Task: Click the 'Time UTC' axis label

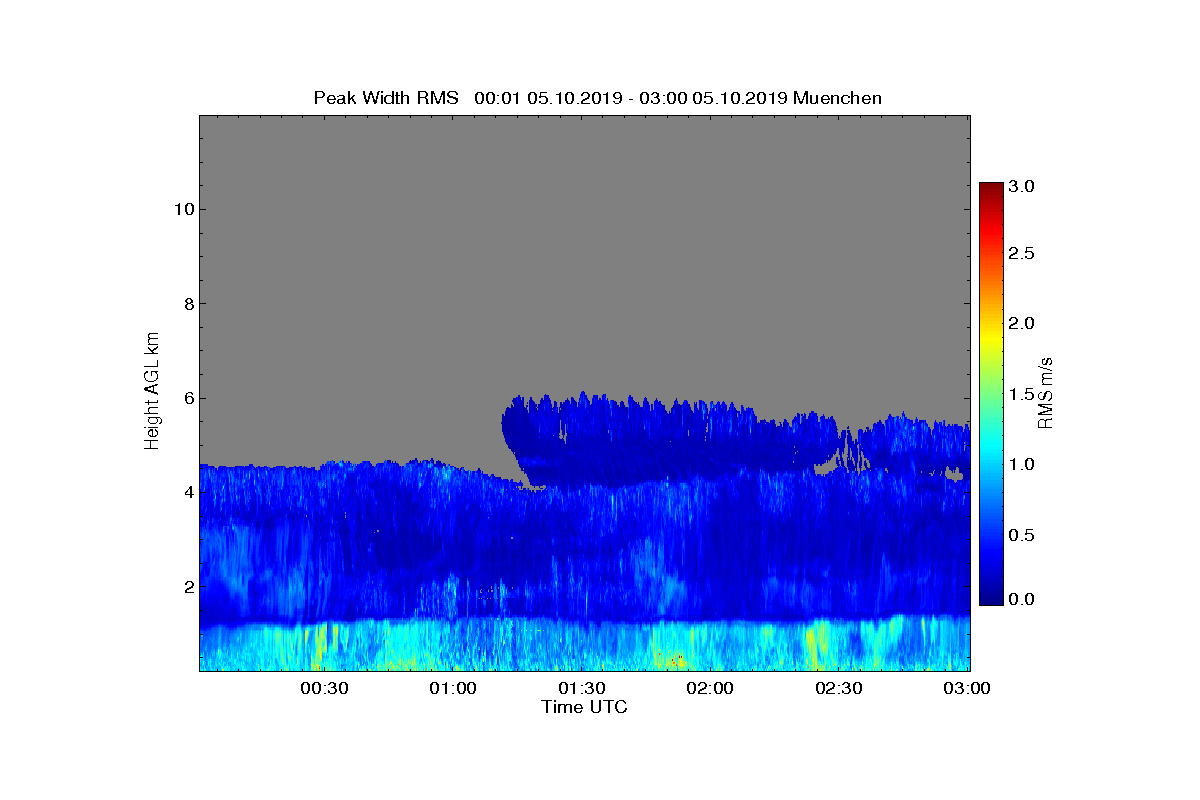Action: 584,707
